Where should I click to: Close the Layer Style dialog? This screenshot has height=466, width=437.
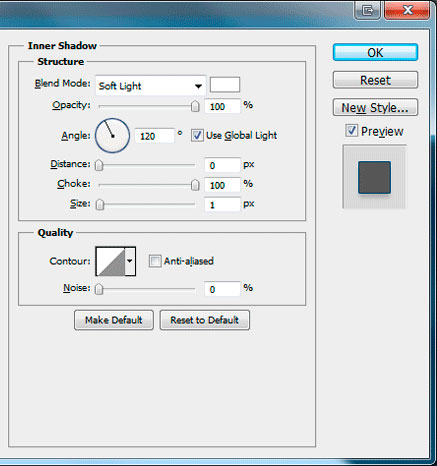click(x=407, y=10)
